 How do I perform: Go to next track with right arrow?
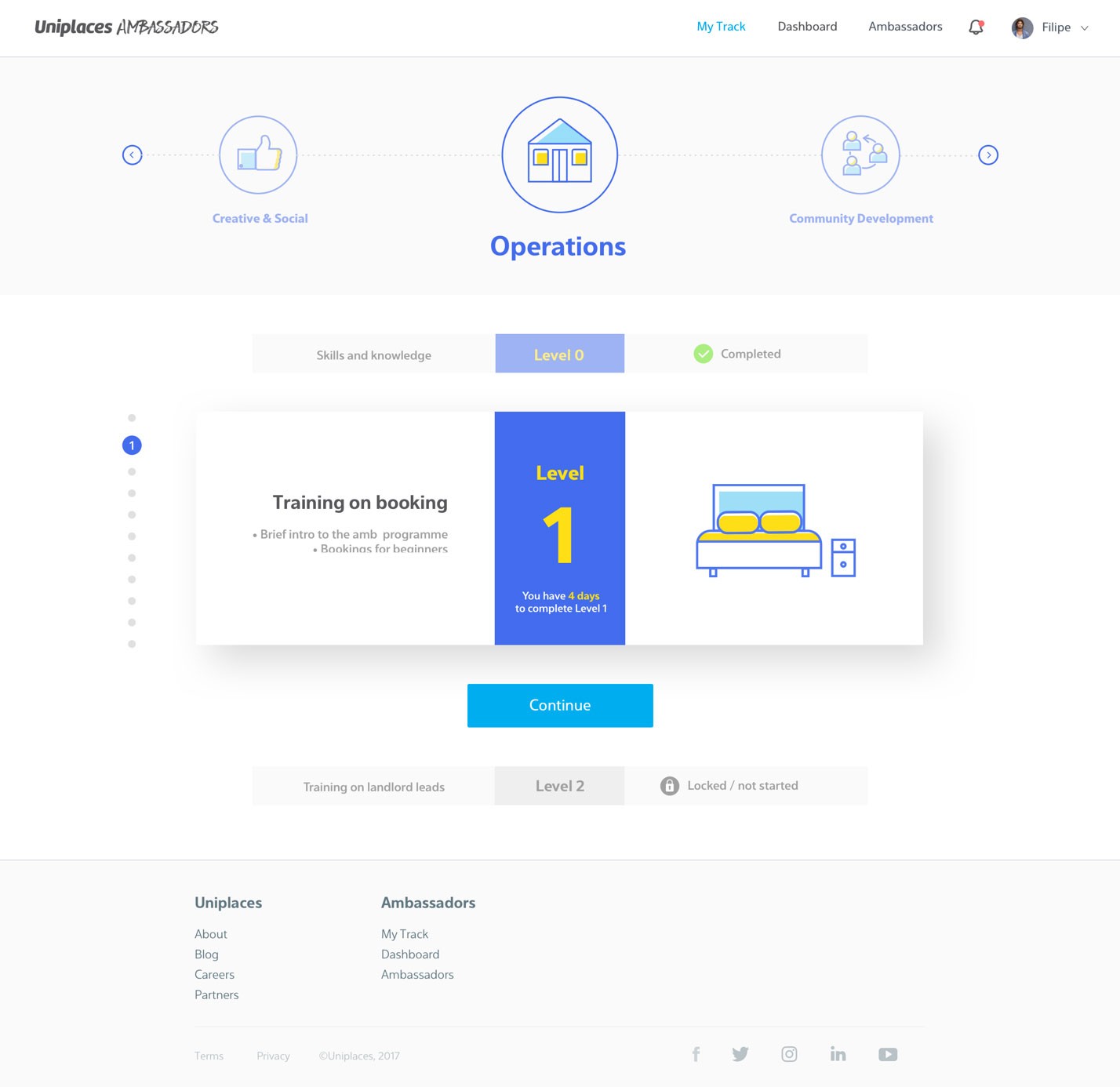click(988, 155)
